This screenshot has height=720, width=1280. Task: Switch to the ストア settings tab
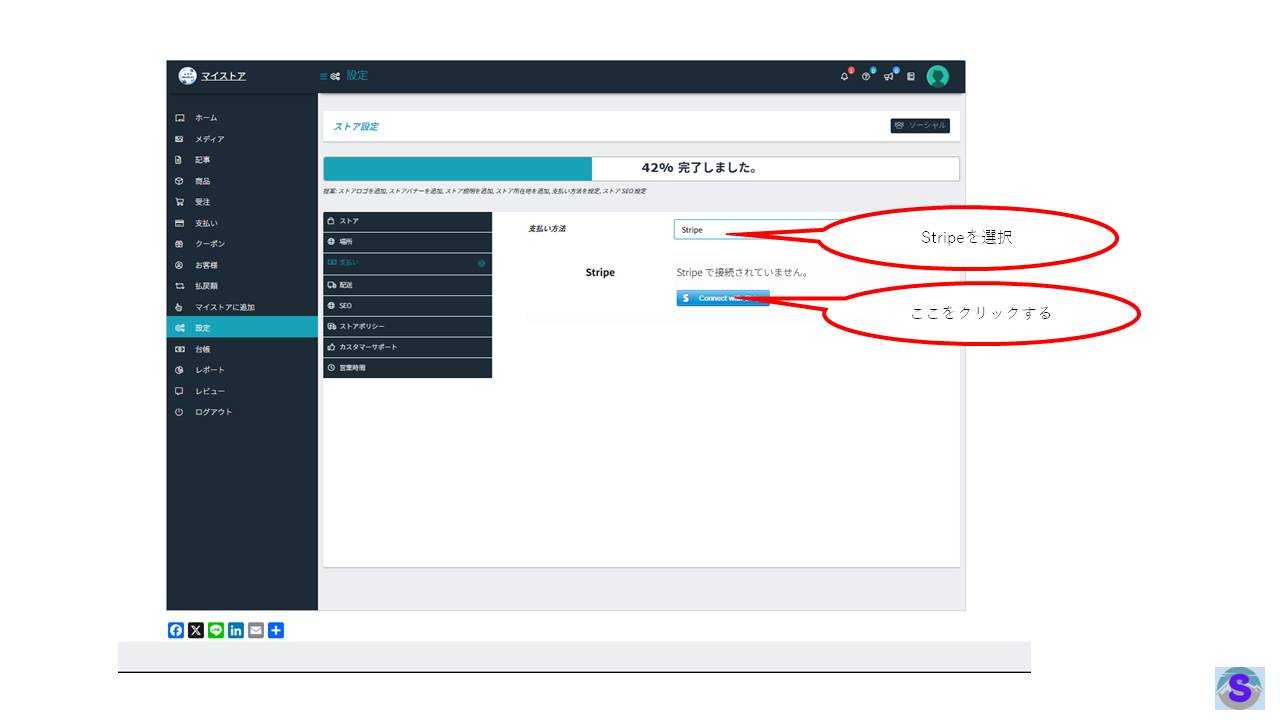coord(408,221)
